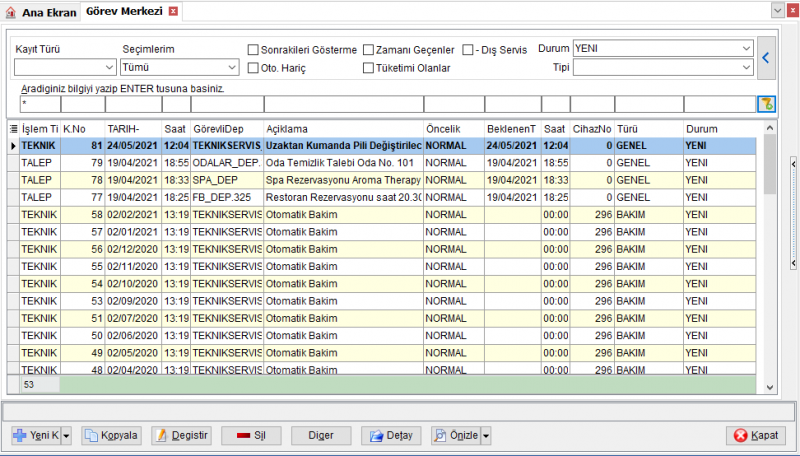This screenshot has height=456, width=800.
Task: Tick the Tüketimi Olanlar checkbox
Action: (x=368, y=68)
